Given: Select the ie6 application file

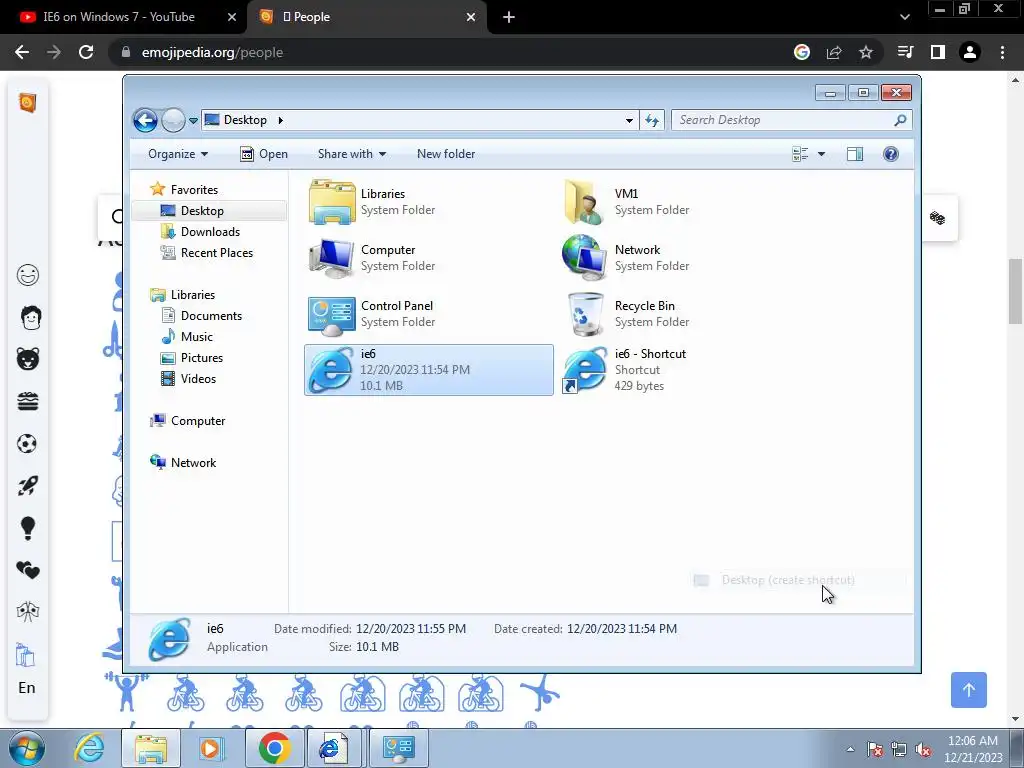Looking at the screenshot, I should coord(428,370).
